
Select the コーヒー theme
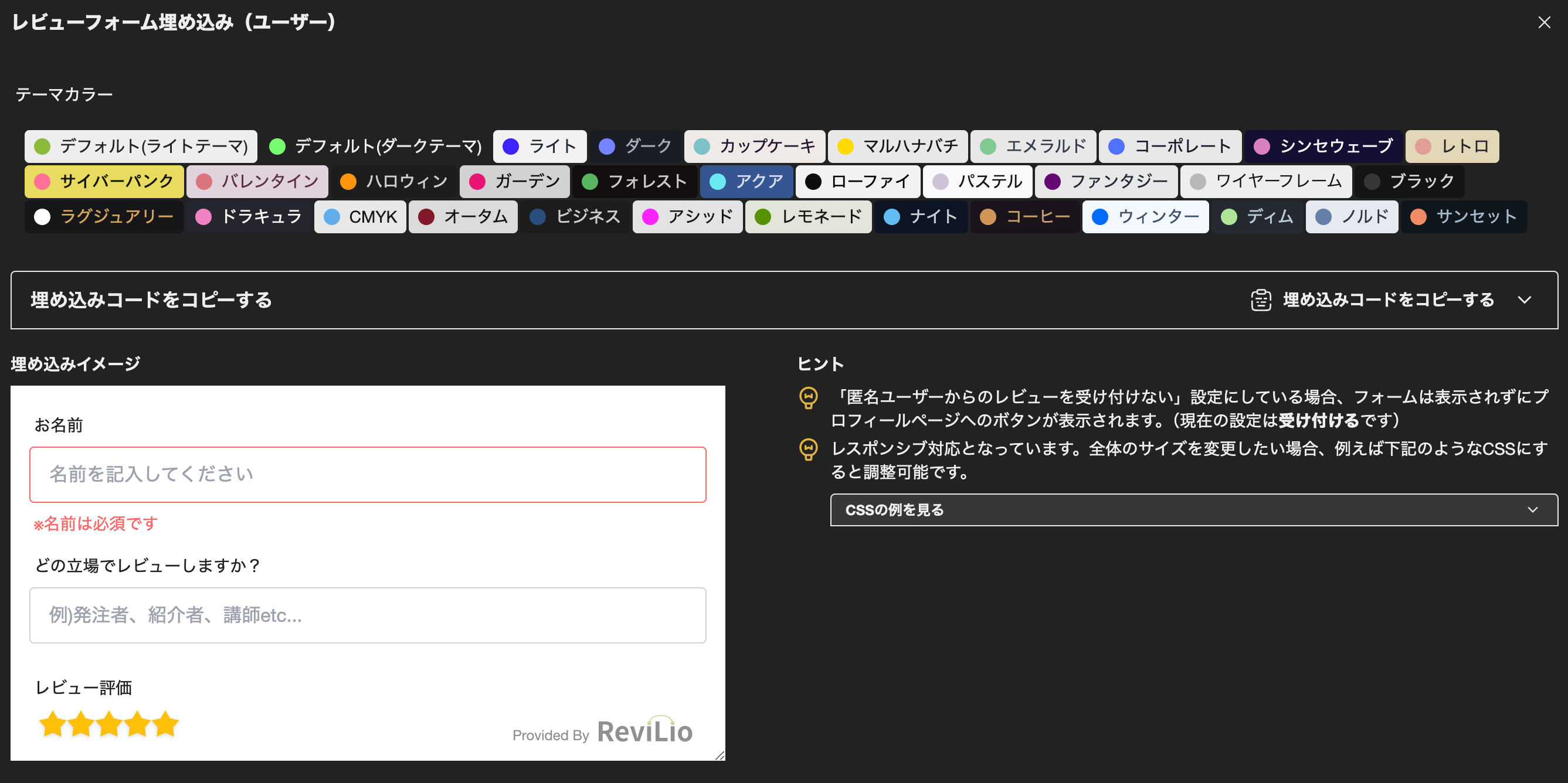point(1025,217)
